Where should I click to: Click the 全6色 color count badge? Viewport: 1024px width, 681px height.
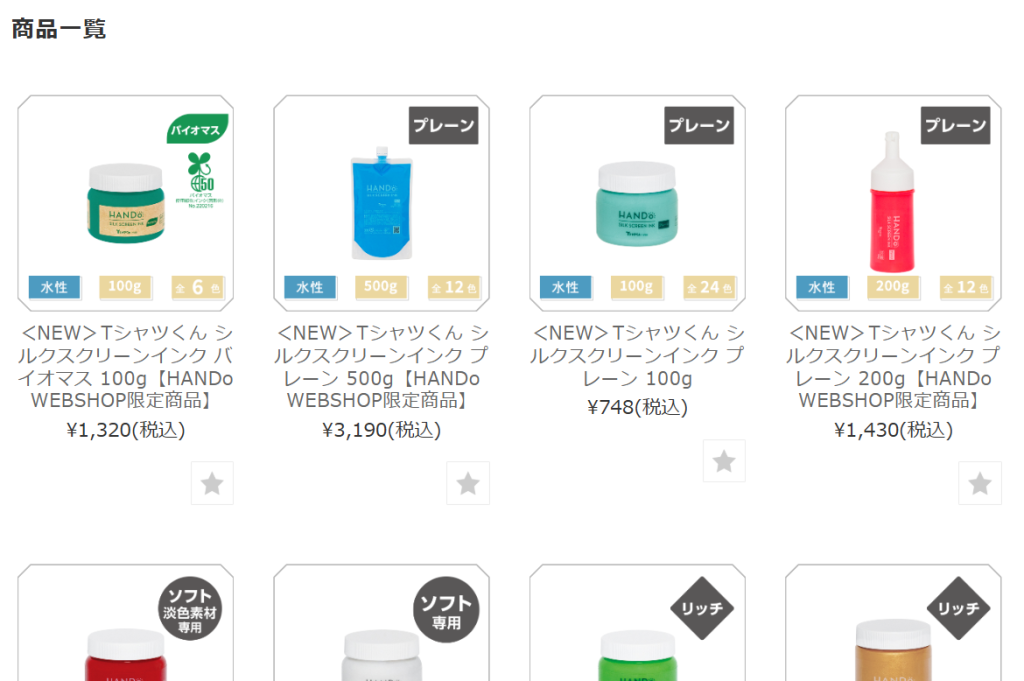point(198,288)
